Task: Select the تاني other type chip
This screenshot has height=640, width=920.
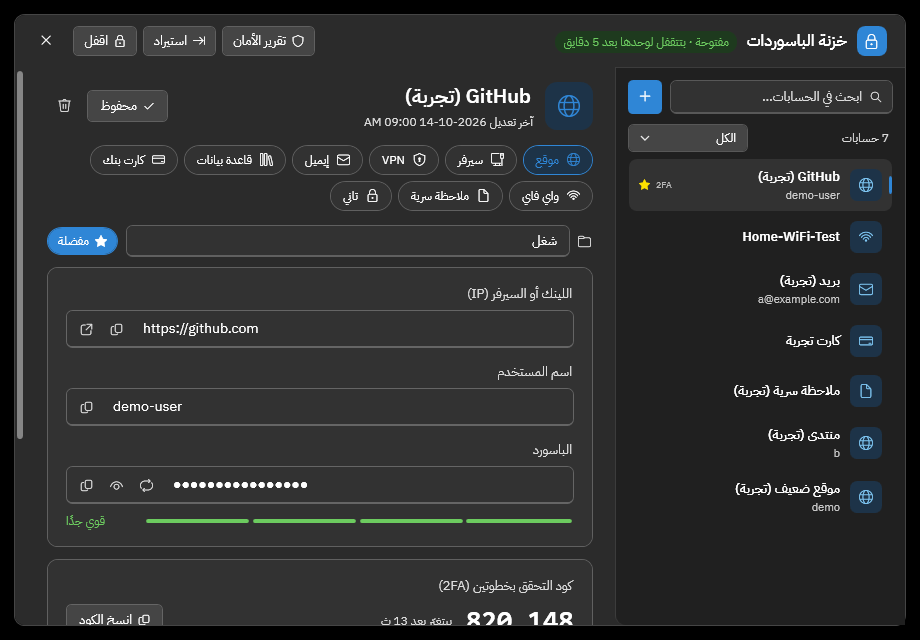Action: [361, 196]
